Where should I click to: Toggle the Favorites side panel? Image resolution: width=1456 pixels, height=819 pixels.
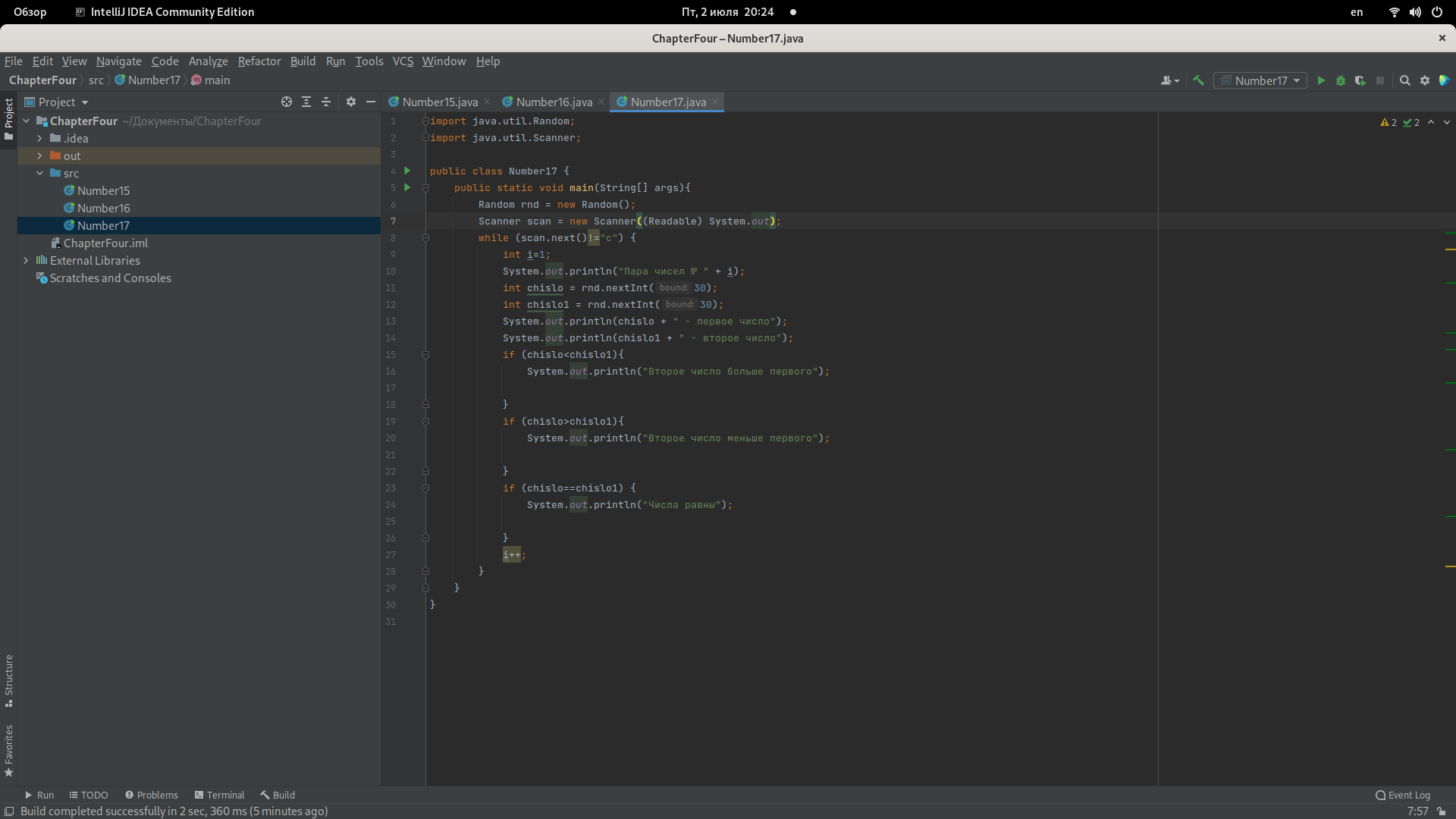[x=9, y=749]
